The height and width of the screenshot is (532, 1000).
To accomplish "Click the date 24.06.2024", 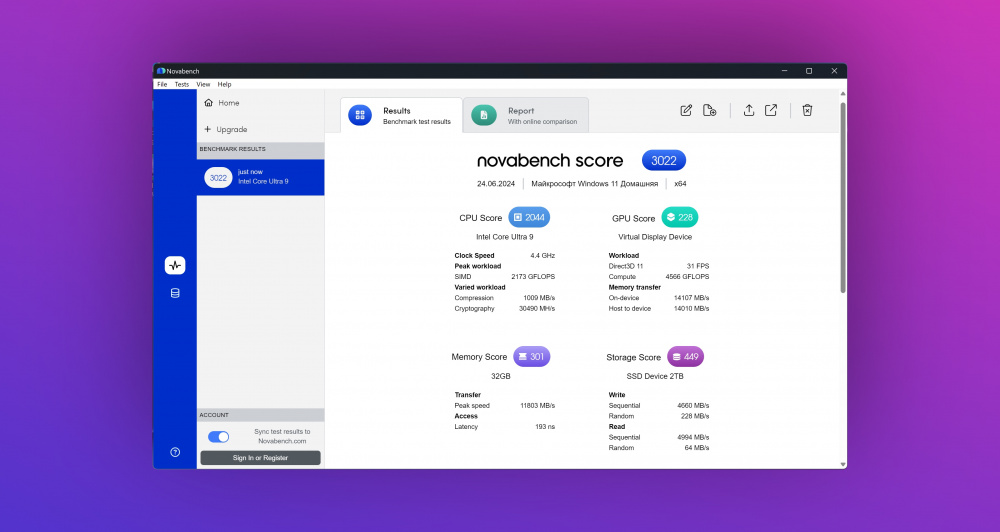I will click(x=496, y=184).
